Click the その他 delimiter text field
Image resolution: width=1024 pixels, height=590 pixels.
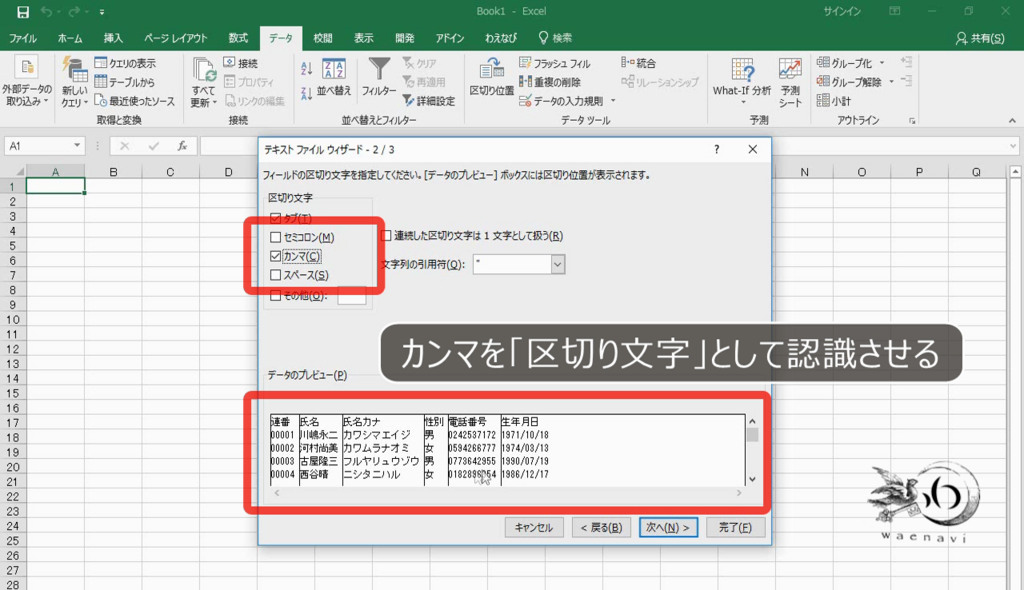click(x=351, y=295)
